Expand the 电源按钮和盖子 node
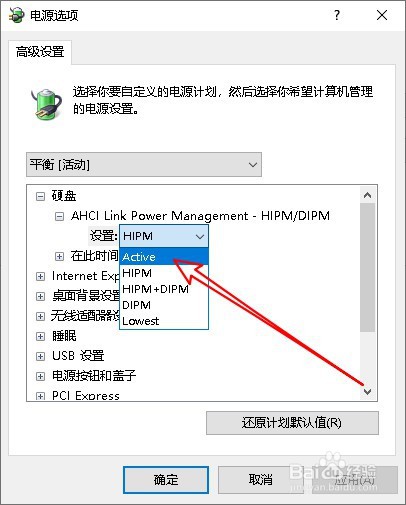 point(40,376)
